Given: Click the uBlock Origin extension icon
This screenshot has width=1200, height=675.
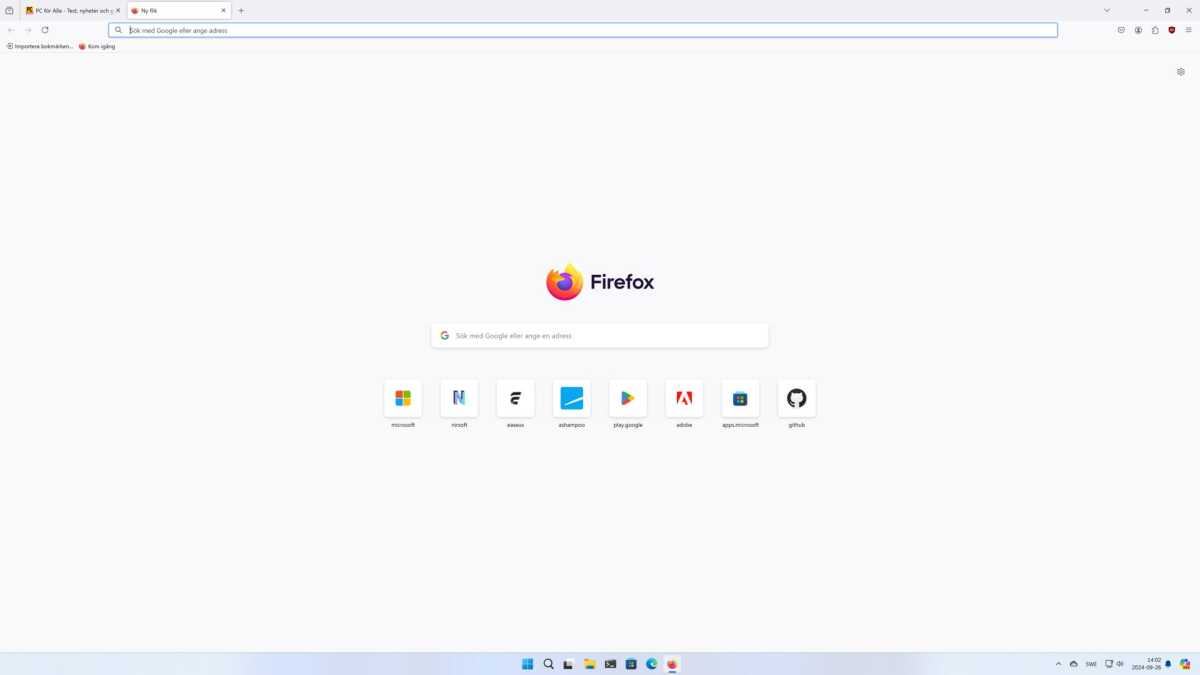Looking at the screenshot, I should point(1171,30).
